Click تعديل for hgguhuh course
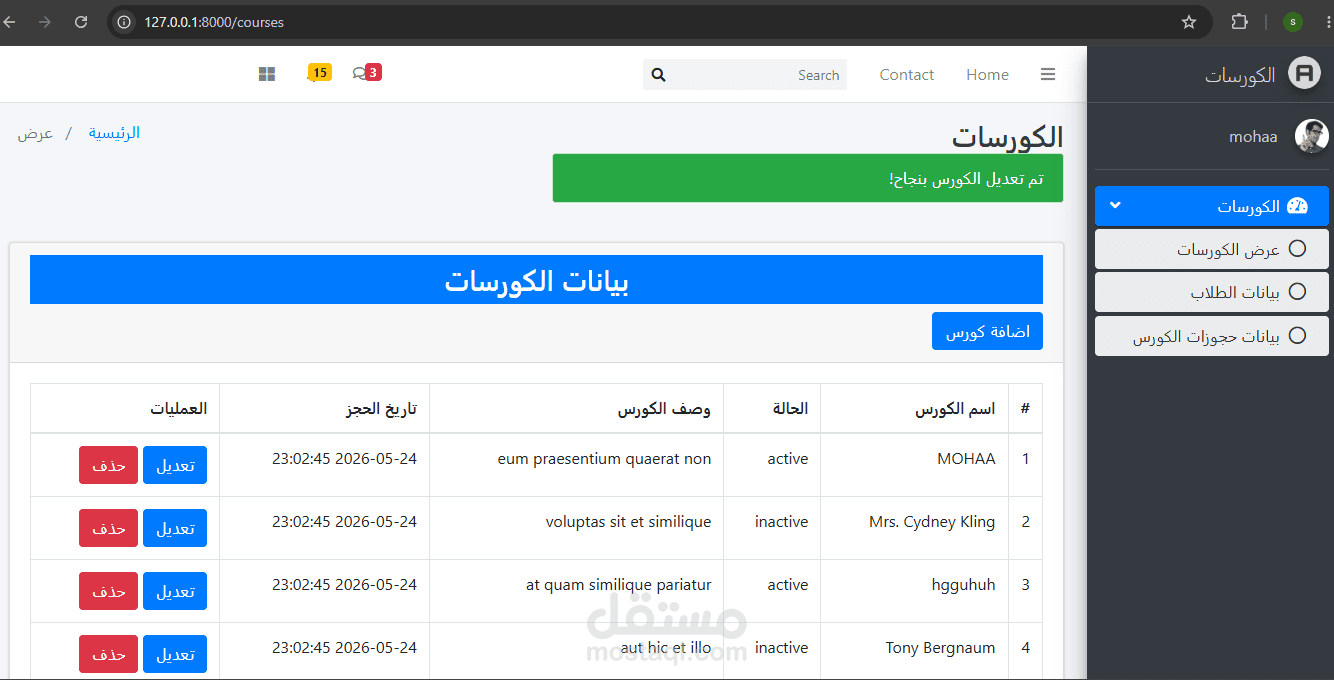The image size is (1334, 680). point(175,591)
